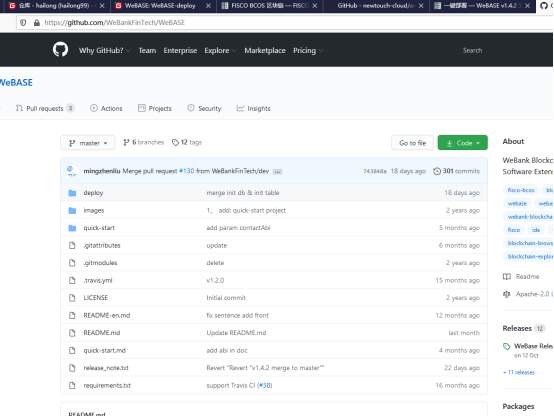Close the newtouch-cloud GitHub browser tab
The height and width of the screenshot is (416, 554).
click(421, 6)
